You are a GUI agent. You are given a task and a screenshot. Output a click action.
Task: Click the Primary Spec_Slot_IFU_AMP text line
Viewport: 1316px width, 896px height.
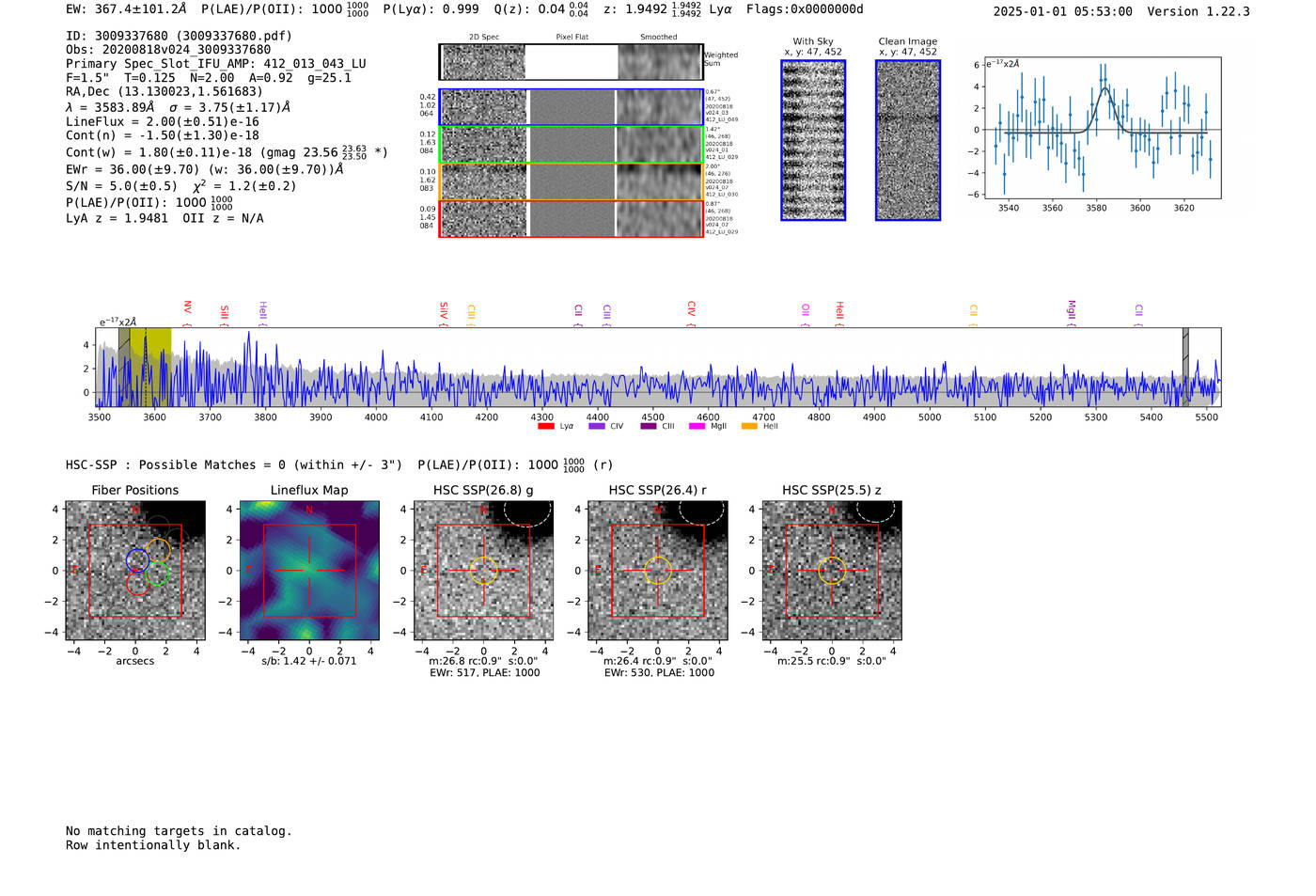tap(216, 64)
